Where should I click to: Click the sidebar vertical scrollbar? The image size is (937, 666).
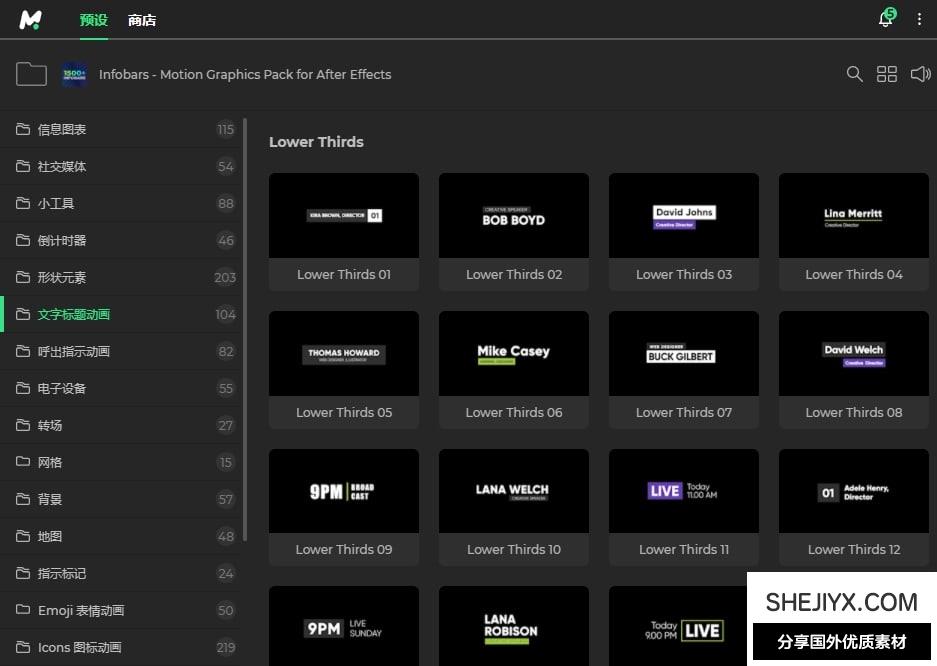pos(245,330)
